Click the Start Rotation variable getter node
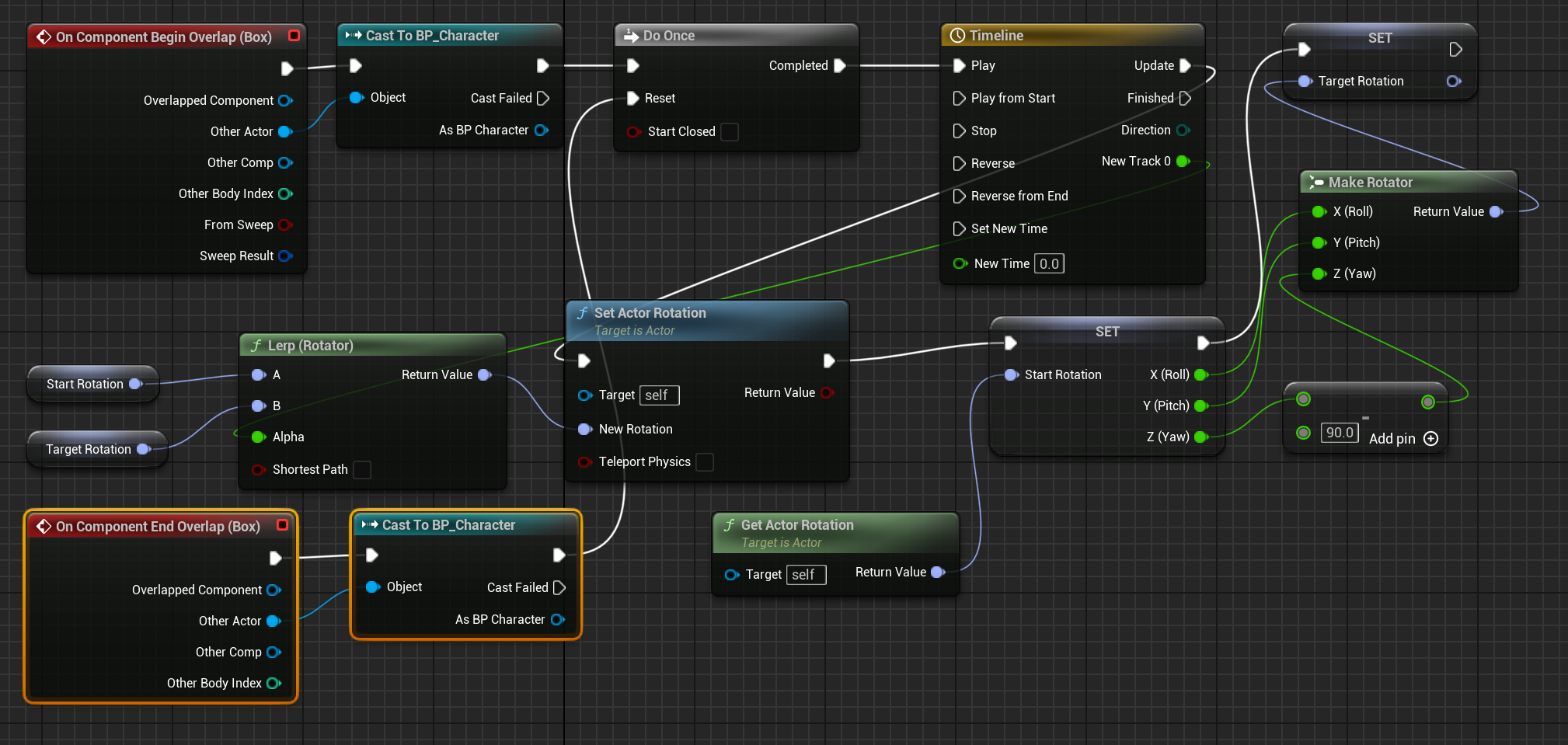 92,385
